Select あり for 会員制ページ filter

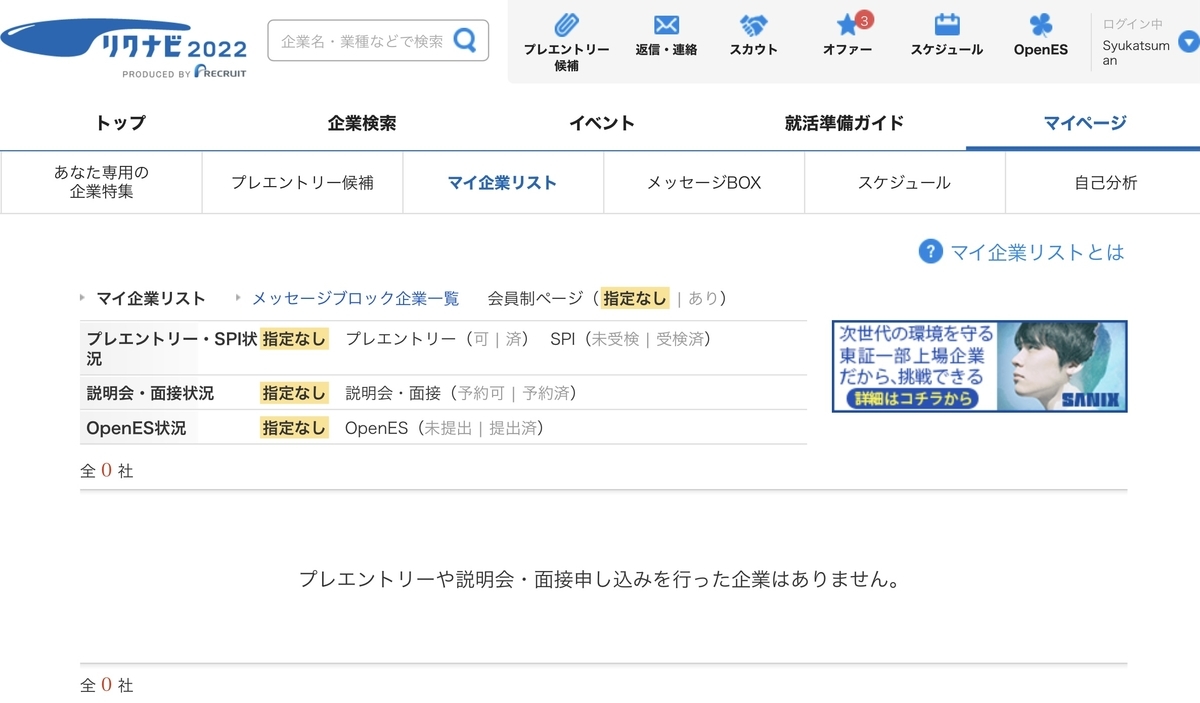(703, 298)
